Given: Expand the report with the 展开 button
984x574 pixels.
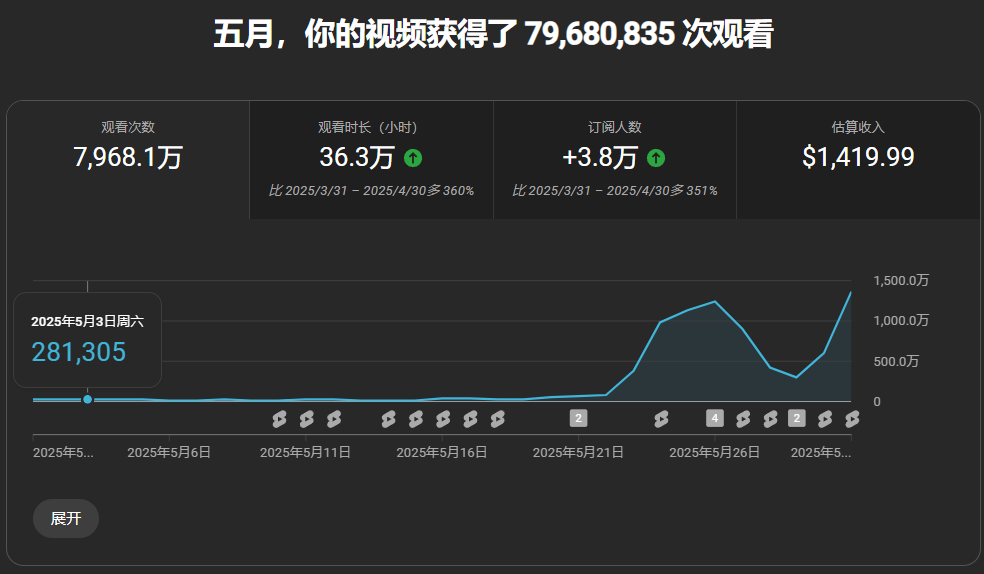Looking at the screenshot, I should 66,519.
